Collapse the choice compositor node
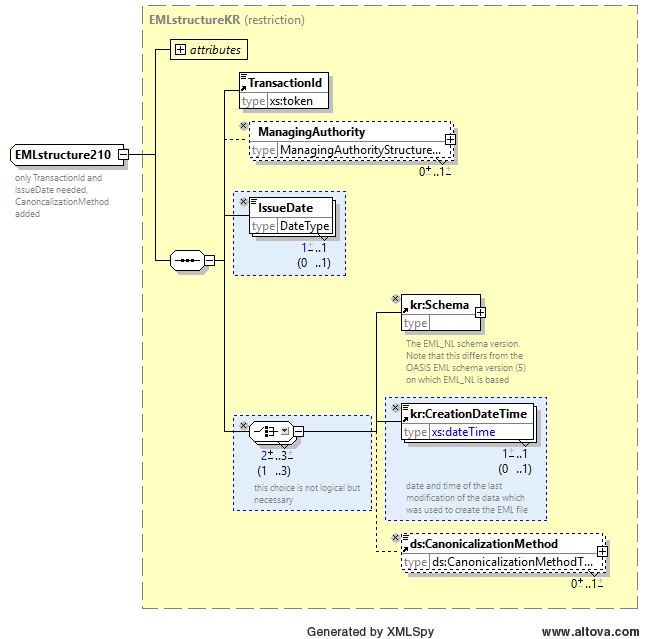The image size is (648, 639). point(298,432)
